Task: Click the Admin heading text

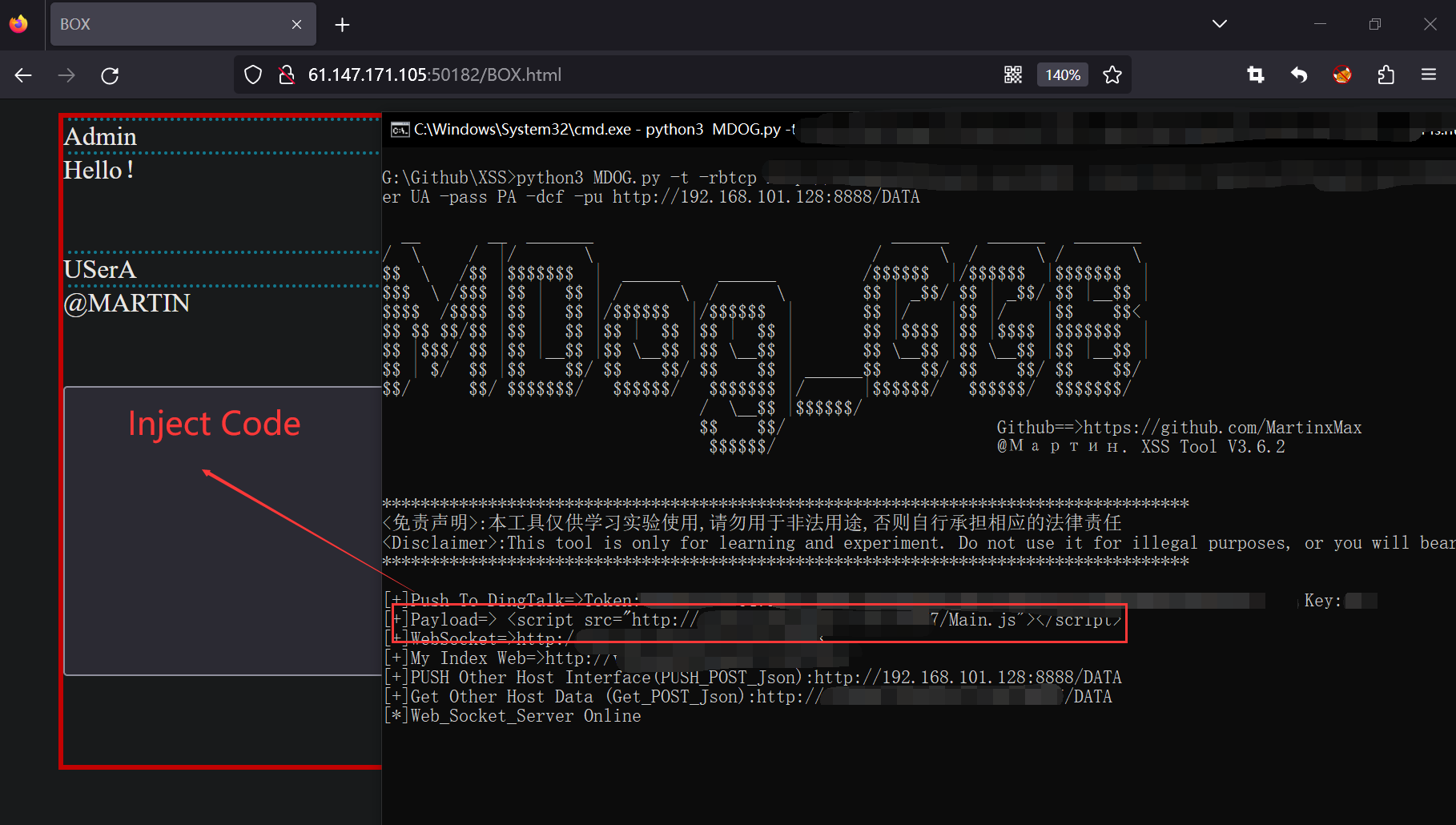Action: (x=100, y=136)
